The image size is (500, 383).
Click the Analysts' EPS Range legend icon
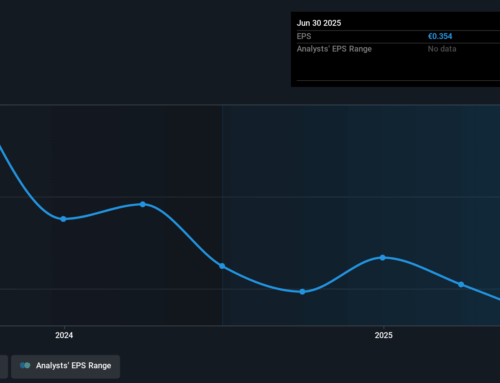(x=25, y=366)
